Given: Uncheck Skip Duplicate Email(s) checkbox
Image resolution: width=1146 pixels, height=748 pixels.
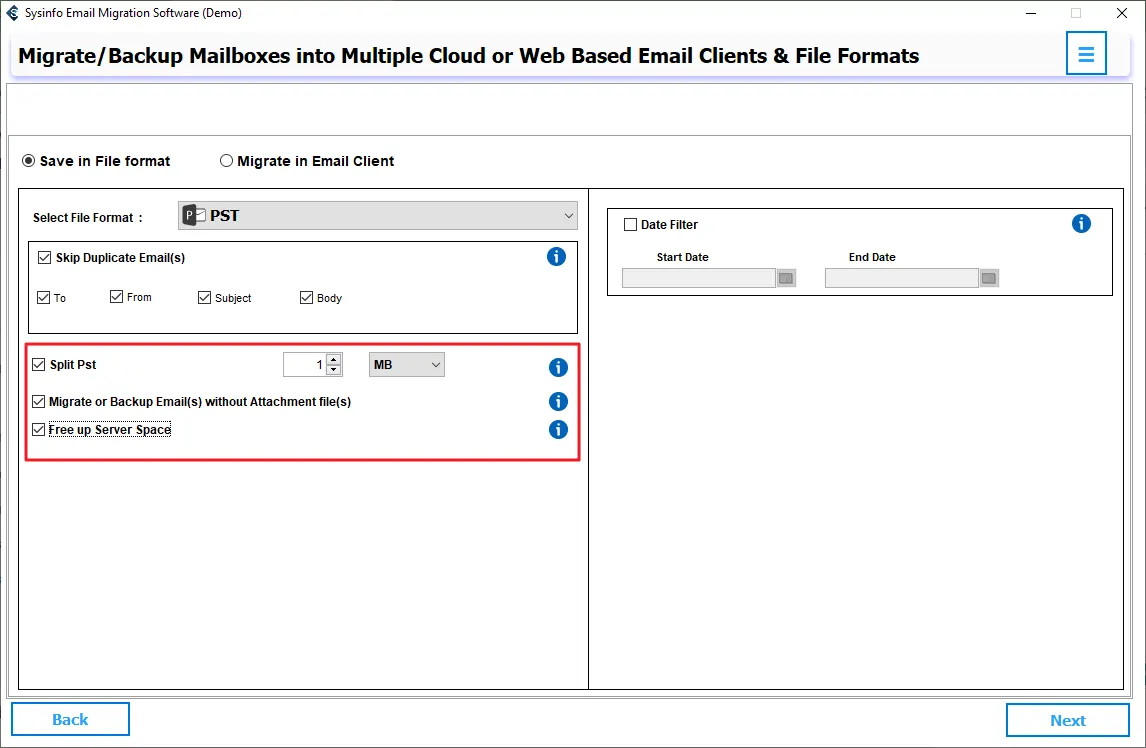Looking at the screenshot, I should pos(44,258).
